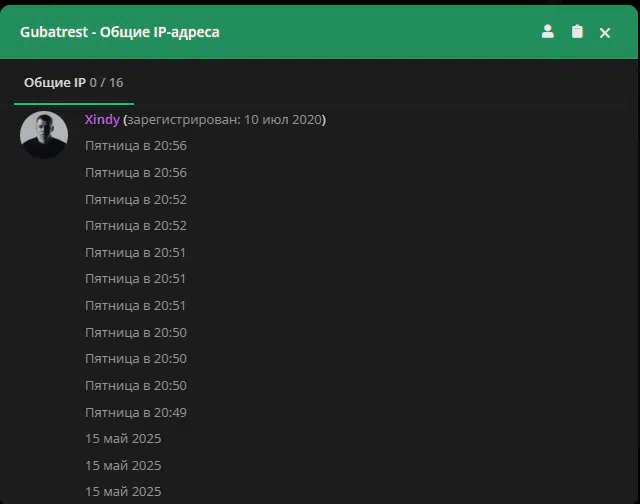This screenshot has height=504, width=640.
Task: Select the first Пятница в 20:51 entry
Action: [135, 253]
